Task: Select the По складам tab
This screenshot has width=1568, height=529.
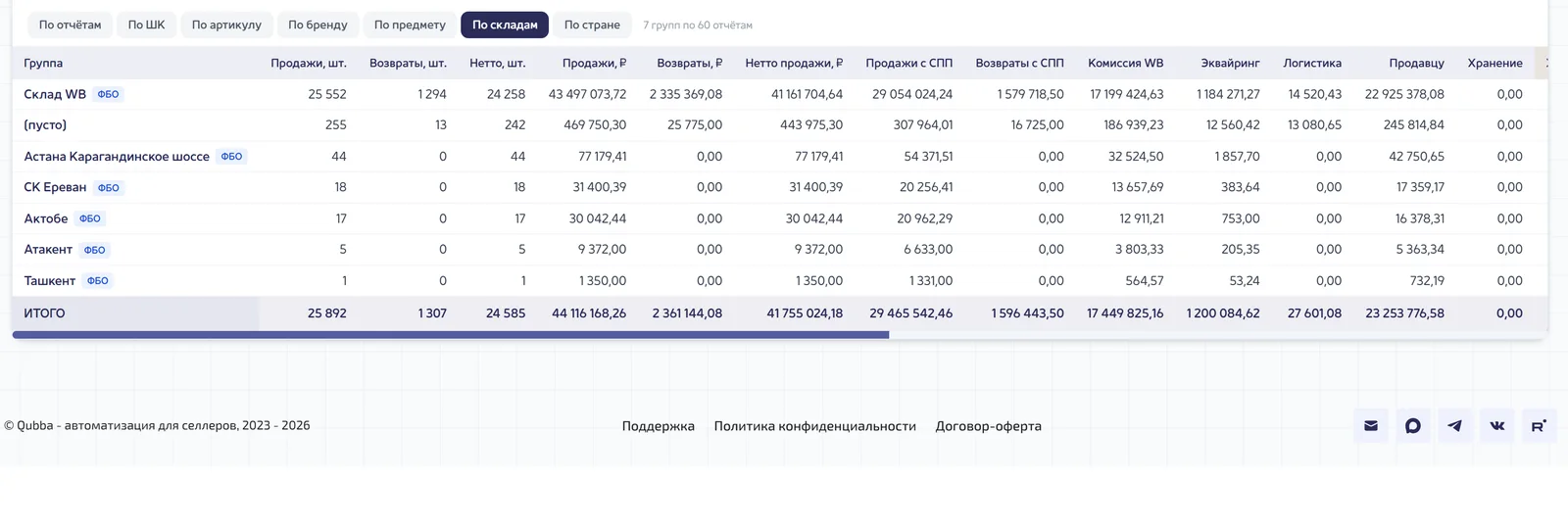Action: [505, 24]
